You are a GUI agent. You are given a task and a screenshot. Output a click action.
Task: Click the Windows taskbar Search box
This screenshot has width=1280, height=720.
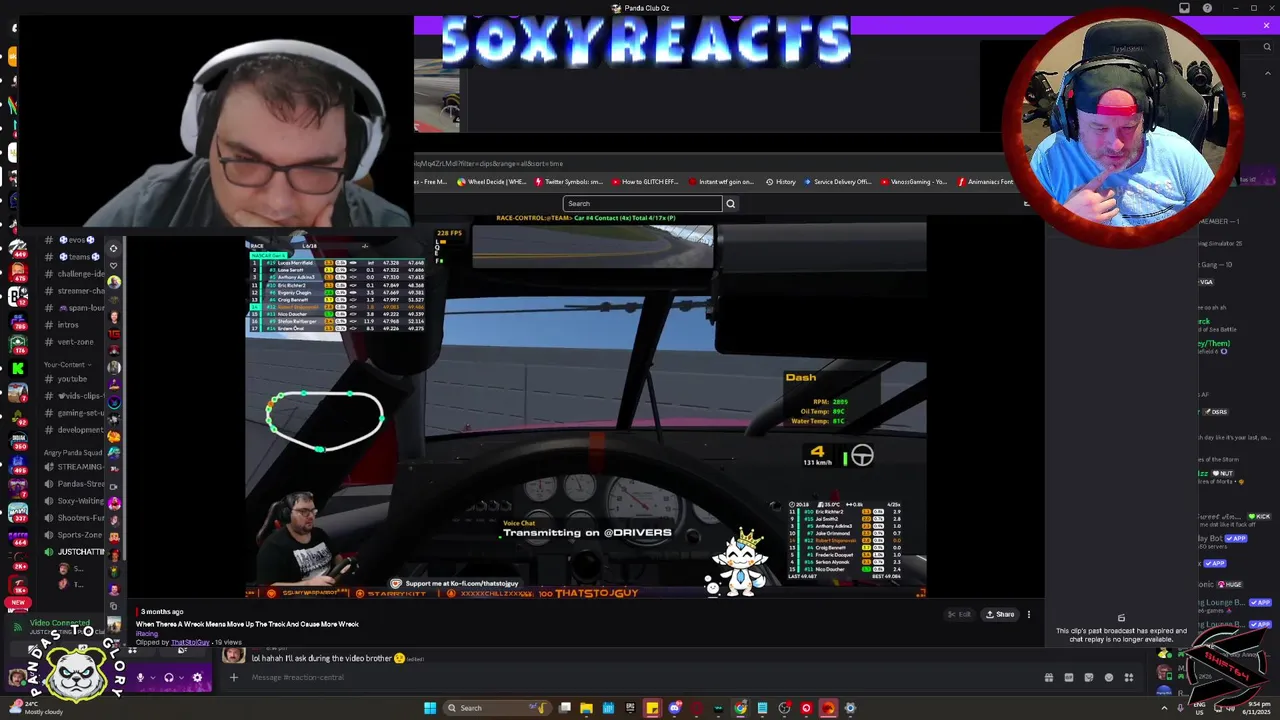pos(498,708)
